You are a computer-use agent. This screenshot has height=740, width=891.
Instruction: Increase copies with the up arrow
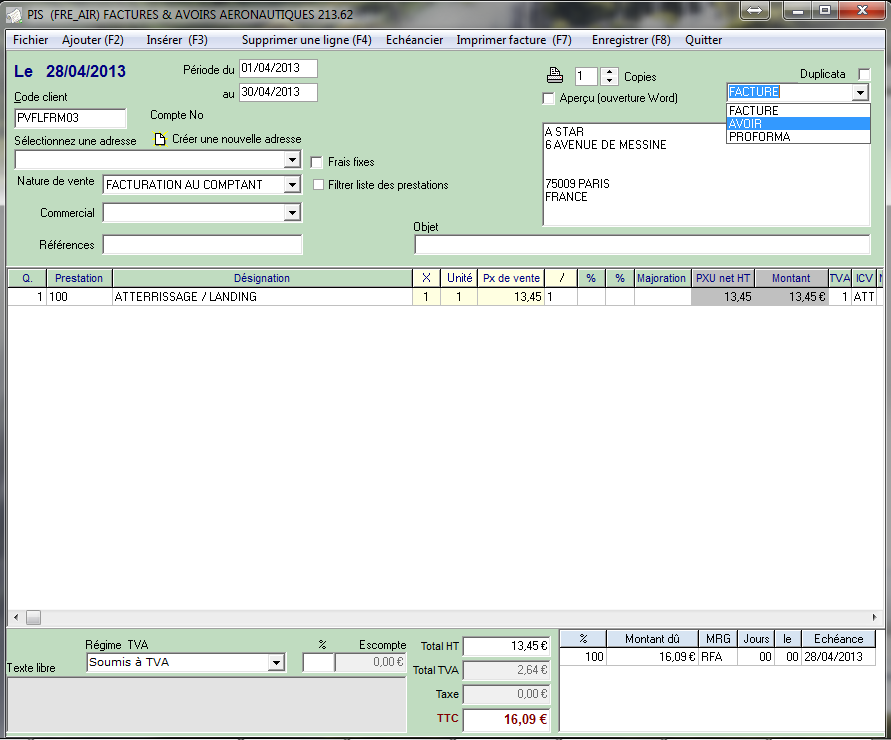point(609,72)
